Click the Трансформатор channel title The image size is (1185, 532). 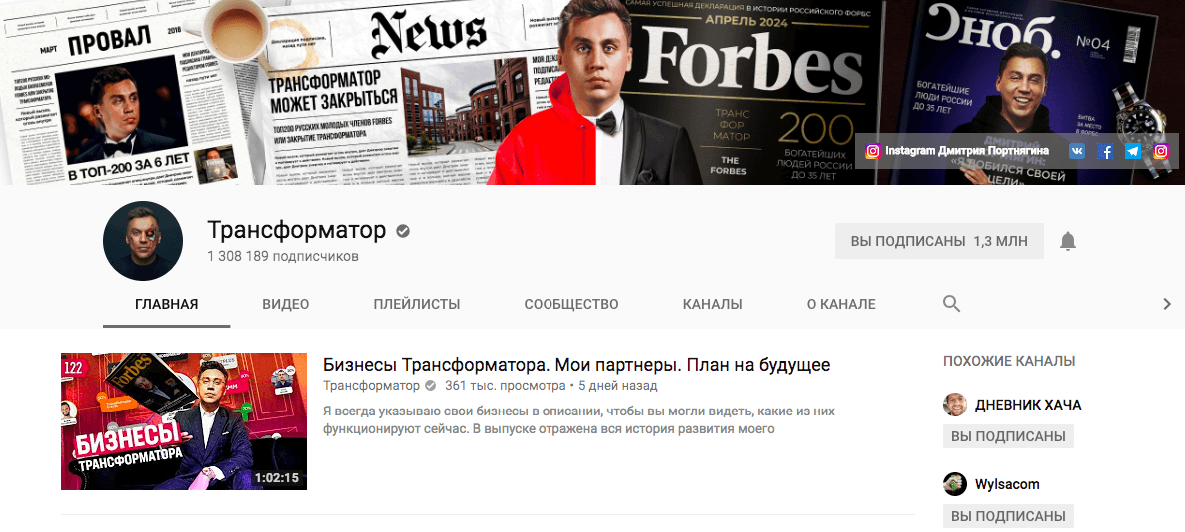pos(297,230)
